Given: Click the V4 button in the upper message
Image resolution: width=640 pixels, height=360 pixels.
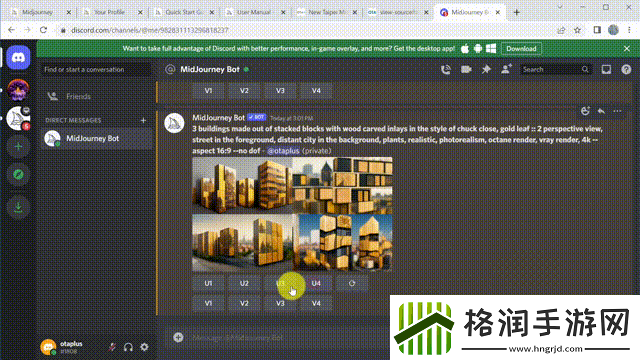Looking at the screenshot, I should pyautogui.click(x=316, y=91).
